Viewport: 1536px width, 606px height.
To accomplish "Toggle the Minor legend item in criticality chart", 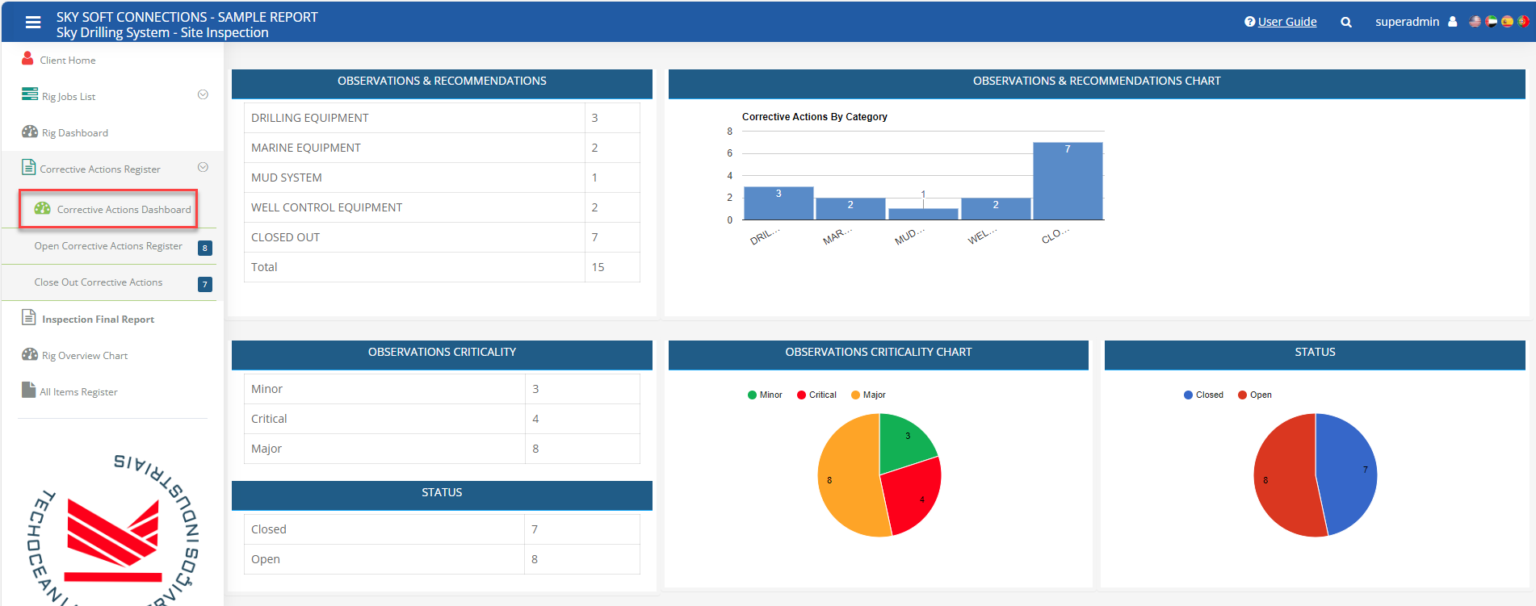I will (765, 394).
